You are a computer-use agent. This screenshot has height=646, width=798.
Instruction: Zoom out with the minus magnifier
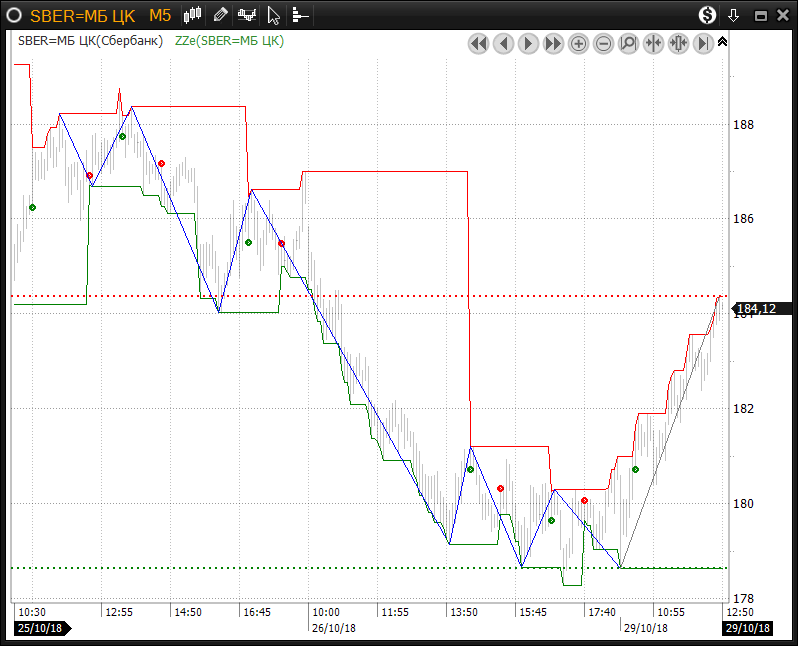click(x=604, y=43)
